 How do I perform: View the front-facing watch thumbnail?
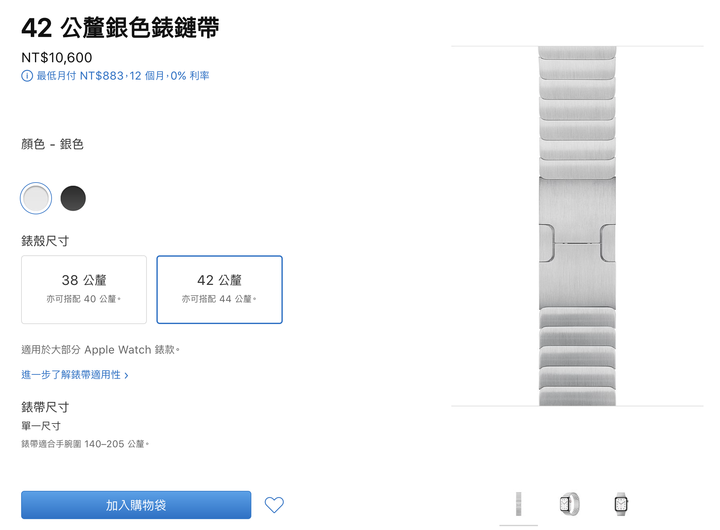(621, 504)
